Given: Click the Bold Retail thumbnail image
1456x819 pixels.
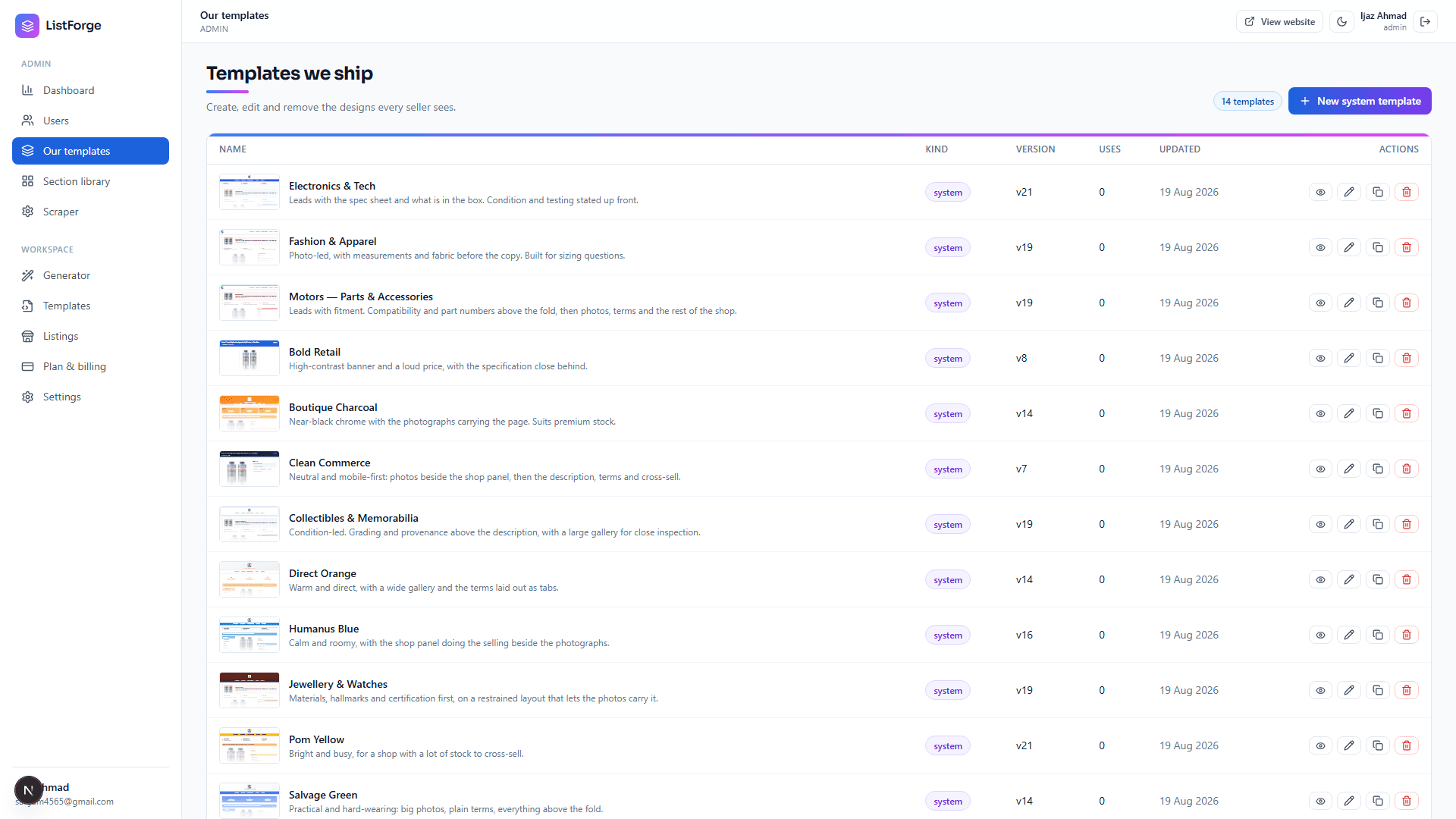Looking at the screenshot, I should [249, 358].
